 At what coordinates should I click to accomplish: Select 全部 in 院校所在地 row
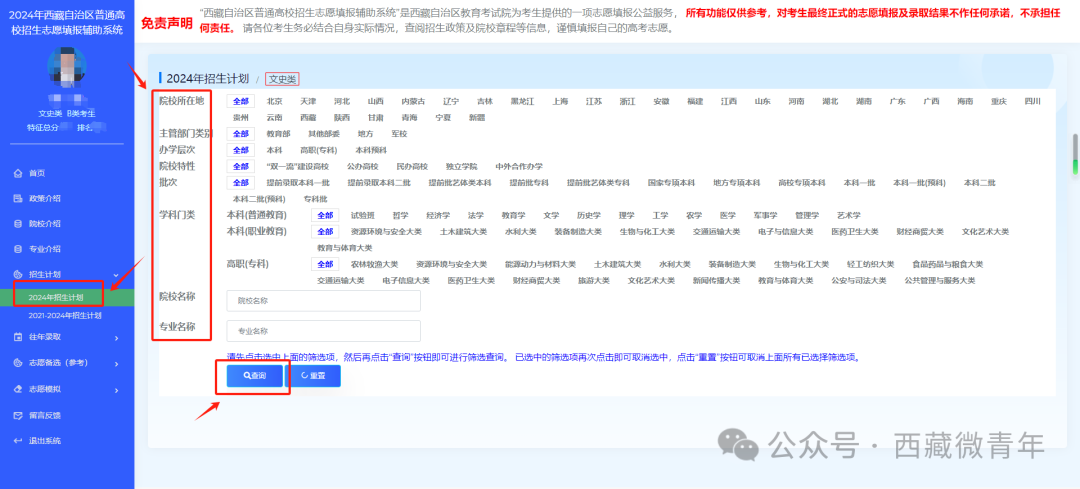coord(240,101)
